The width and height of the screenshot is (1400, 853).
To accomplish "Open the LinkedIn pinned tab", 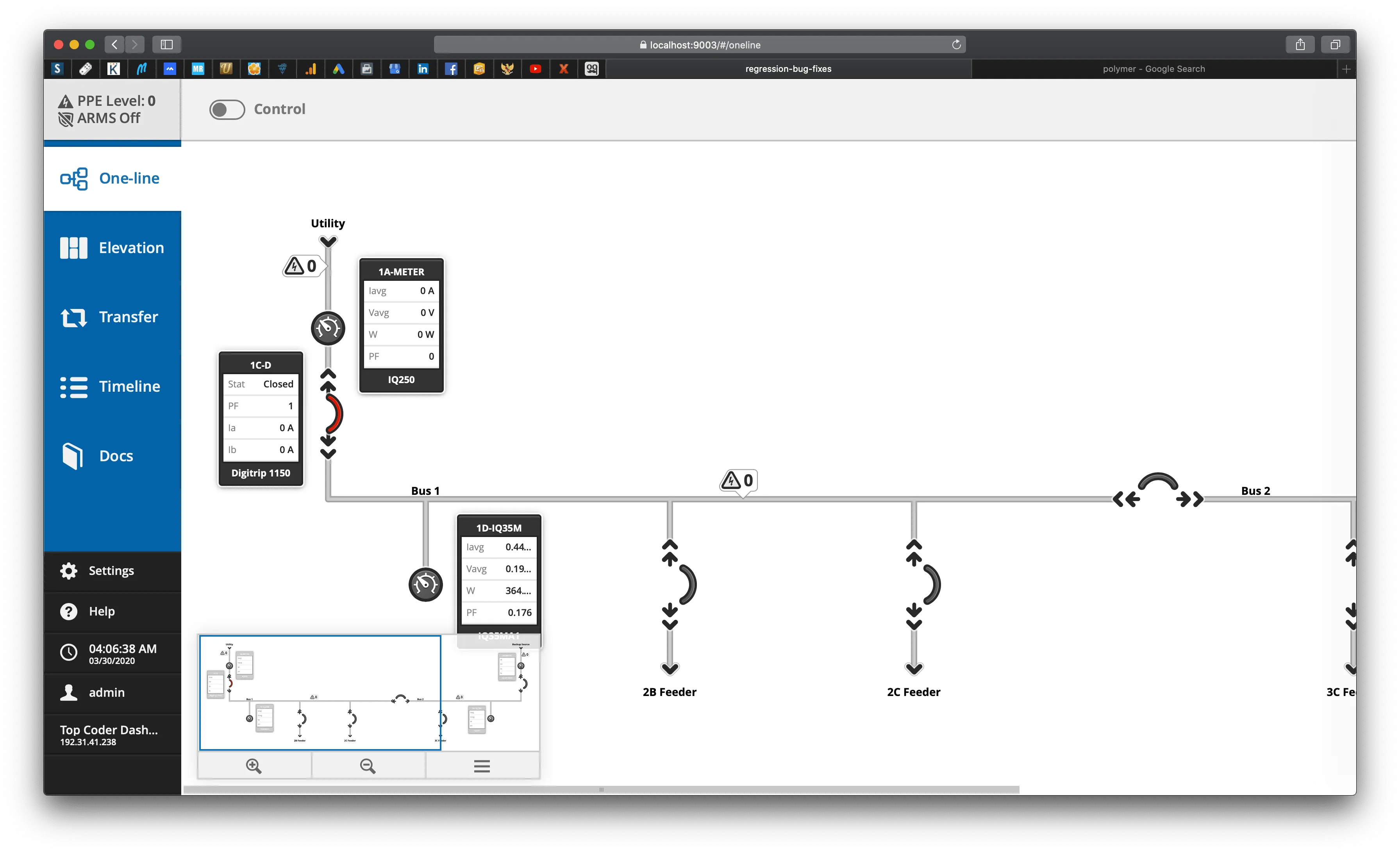I will 423,69.
